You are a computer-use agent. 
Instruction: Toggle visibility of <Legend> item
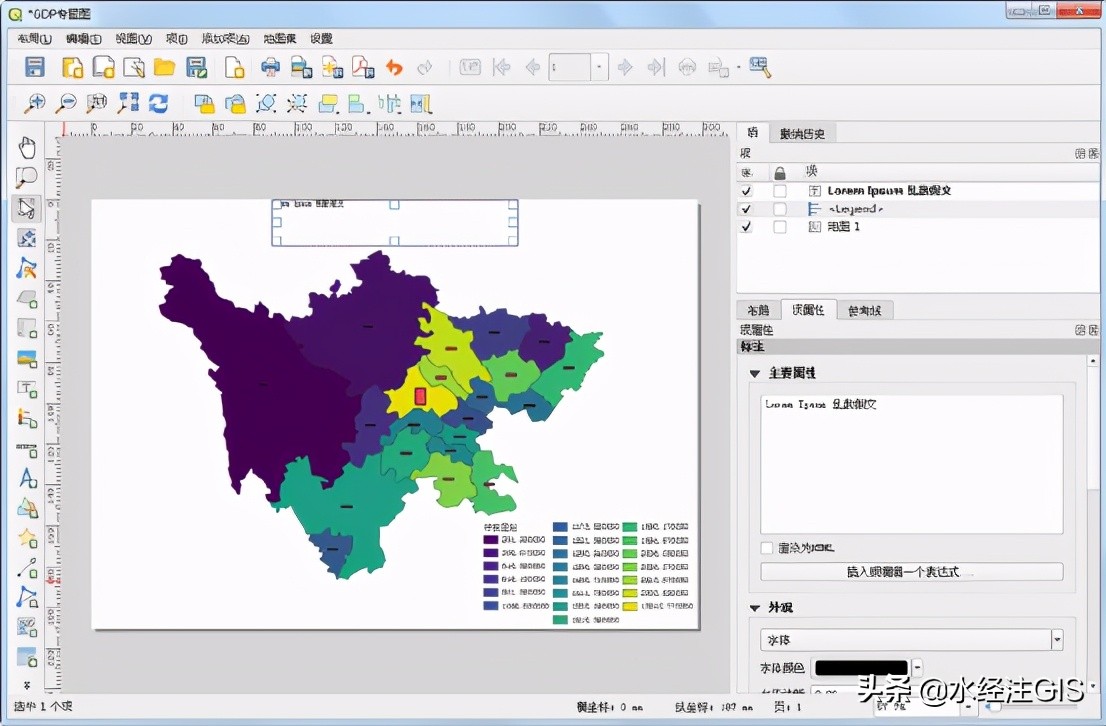746,209
